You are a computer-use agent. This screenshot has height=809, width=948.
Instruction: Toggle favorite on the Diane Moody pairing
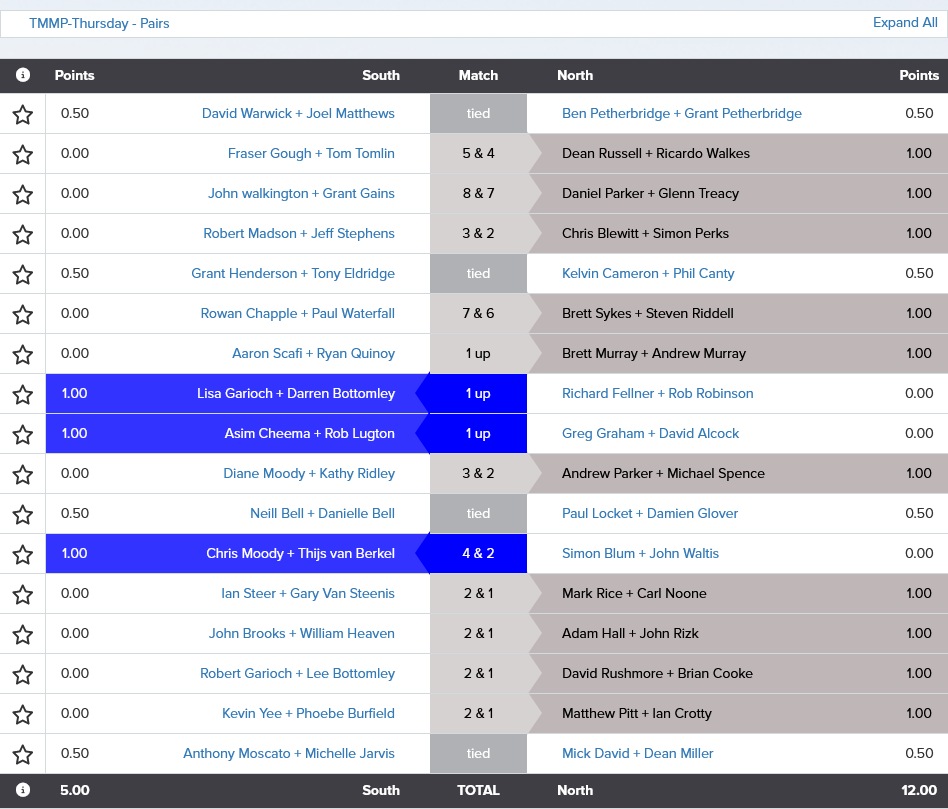pos(22,473)
